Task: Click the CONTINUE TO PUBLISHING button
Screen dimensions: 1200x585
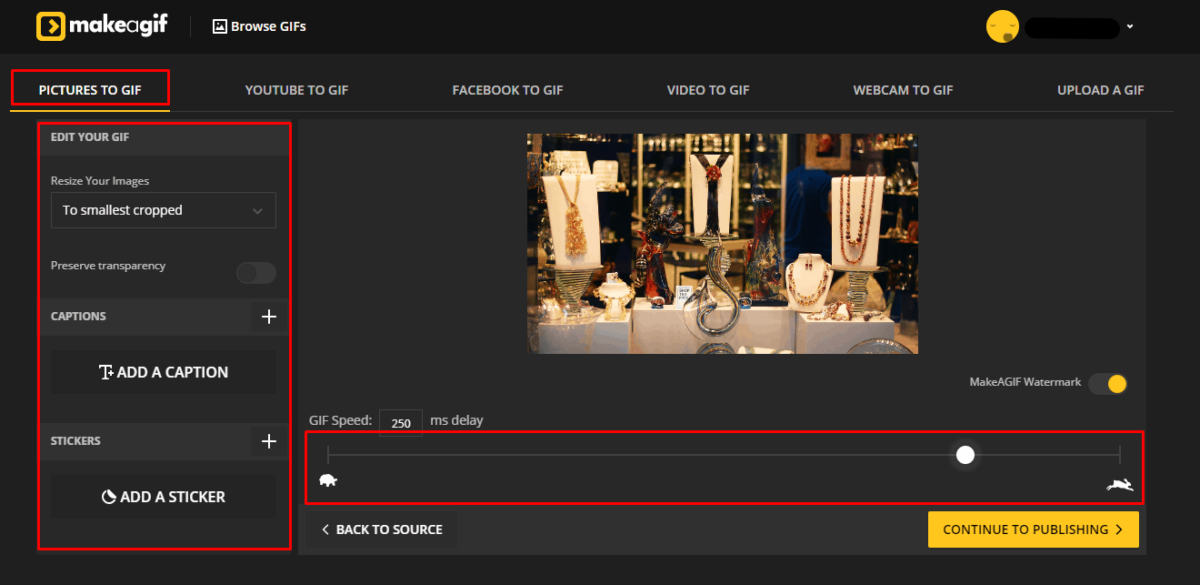Action: 1033,529
